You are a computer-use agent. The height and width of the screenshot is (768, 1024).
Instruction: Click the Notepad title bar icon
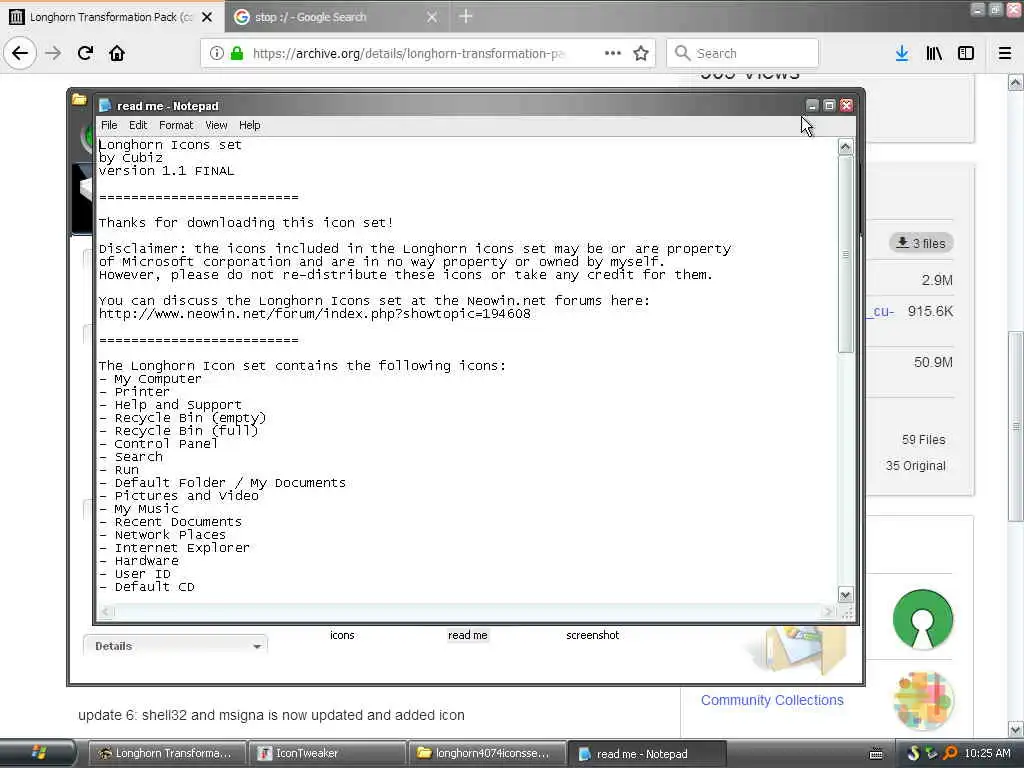pos(104,106)
